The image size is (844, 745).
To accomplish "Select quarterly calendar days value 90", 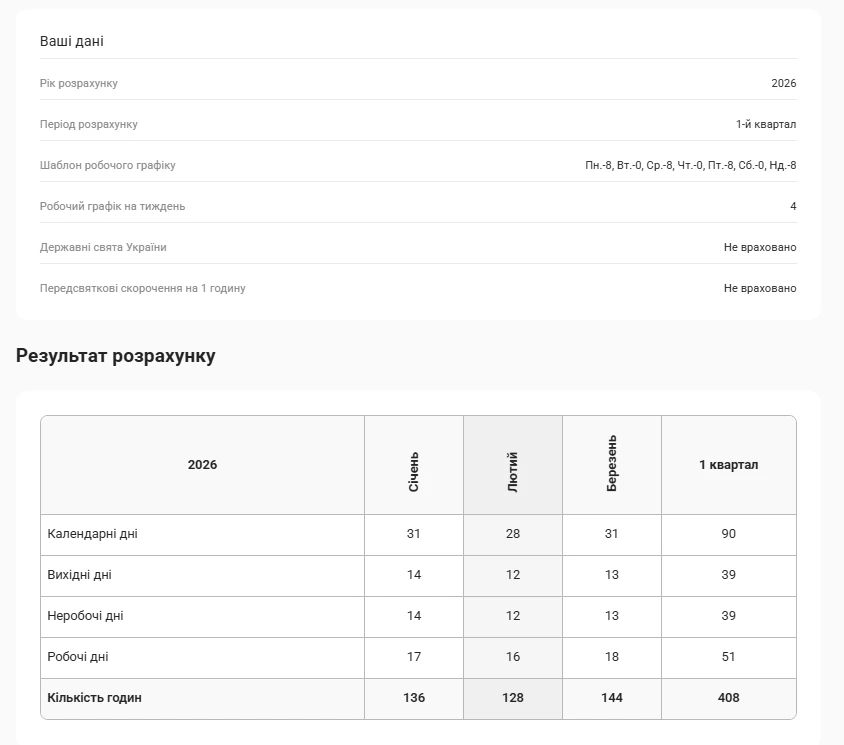I will [x=728, y=534].
